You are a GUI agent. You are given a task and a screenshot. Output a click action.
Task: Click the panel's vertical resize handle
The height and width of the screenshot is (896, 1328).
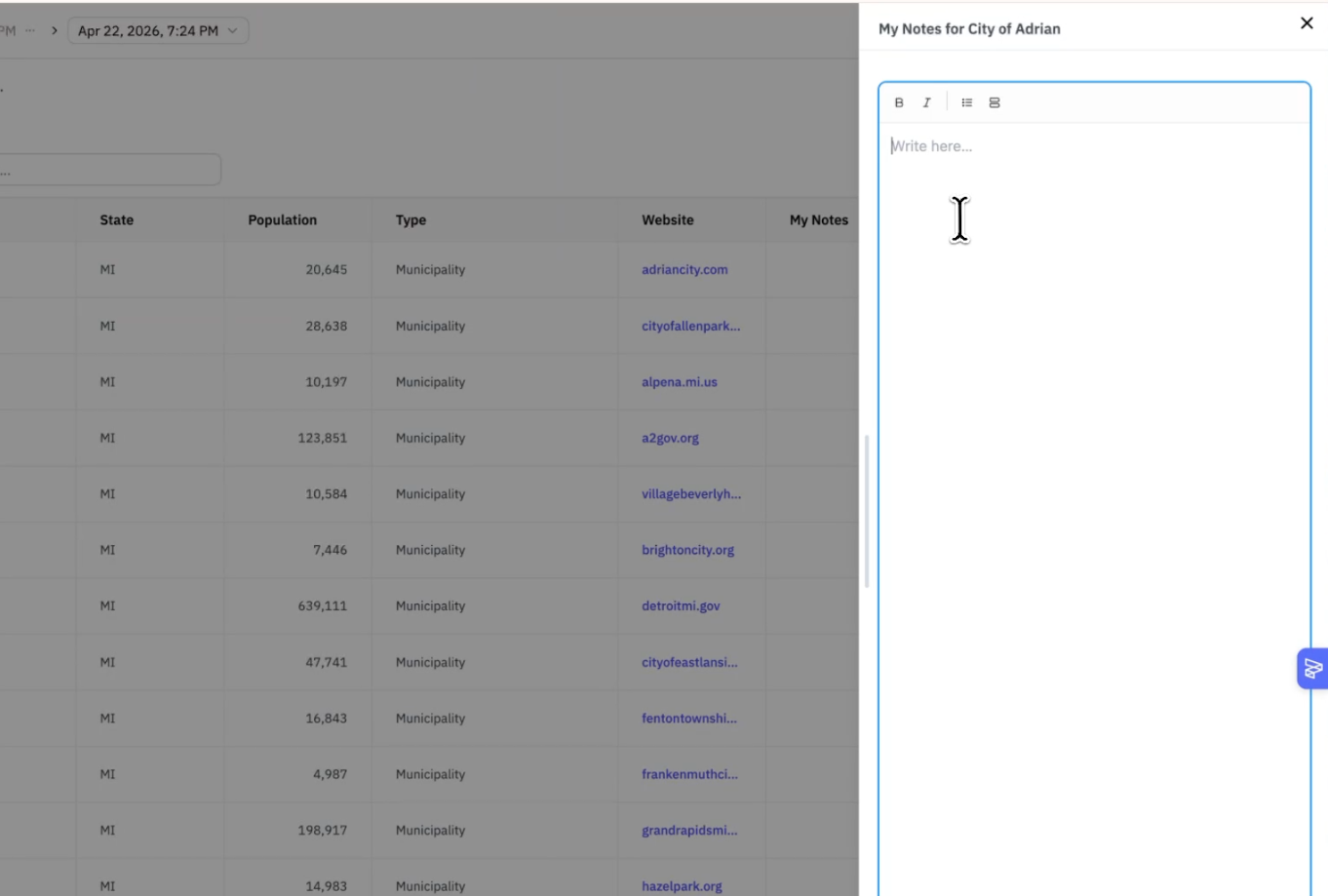point(867,511)
